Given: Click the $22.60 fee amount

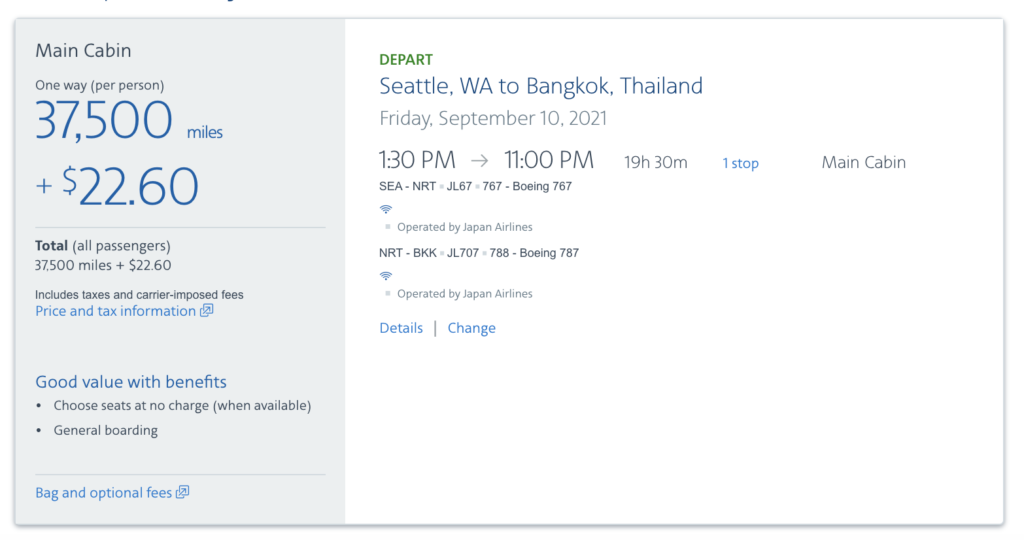Looking at the screenshot, I should [130, 187].
